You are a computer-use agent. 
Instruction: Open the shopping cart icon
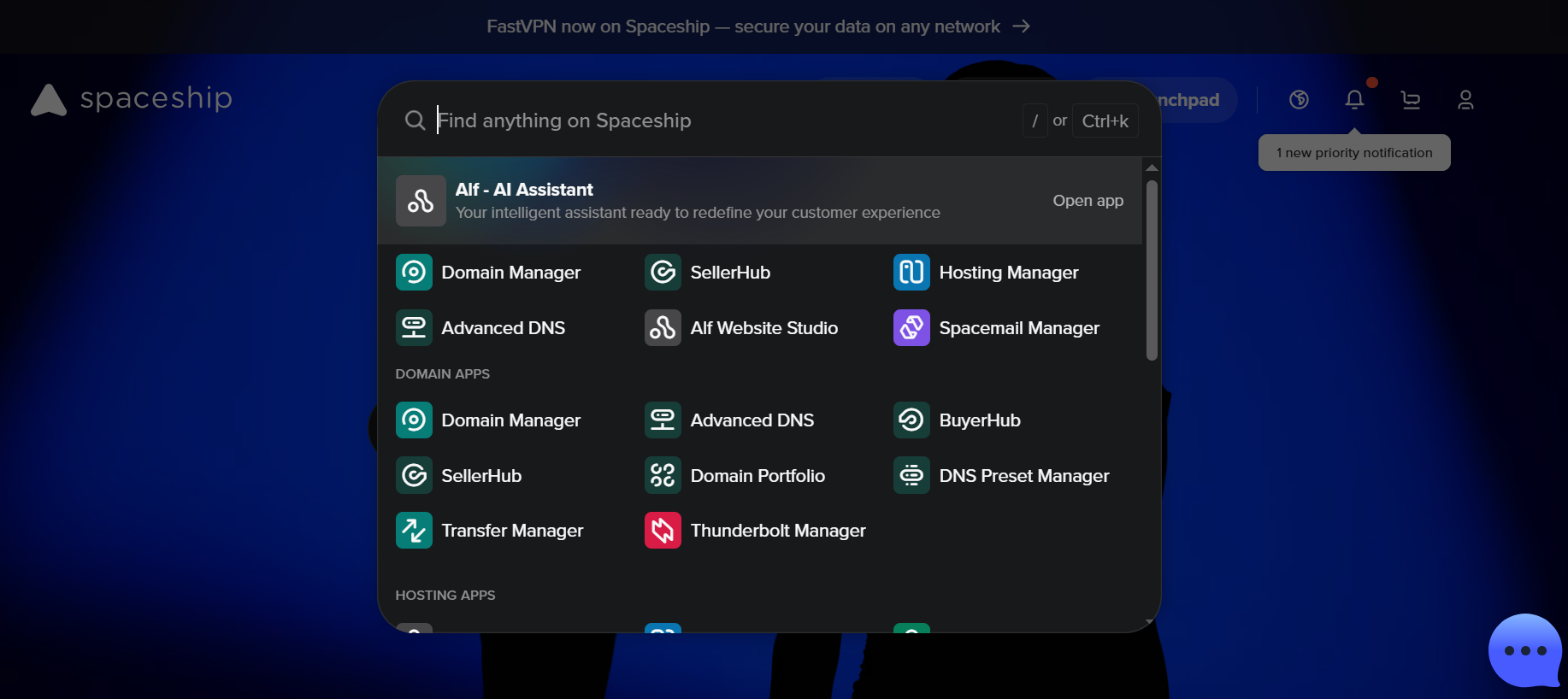(x=1410, y=100)
